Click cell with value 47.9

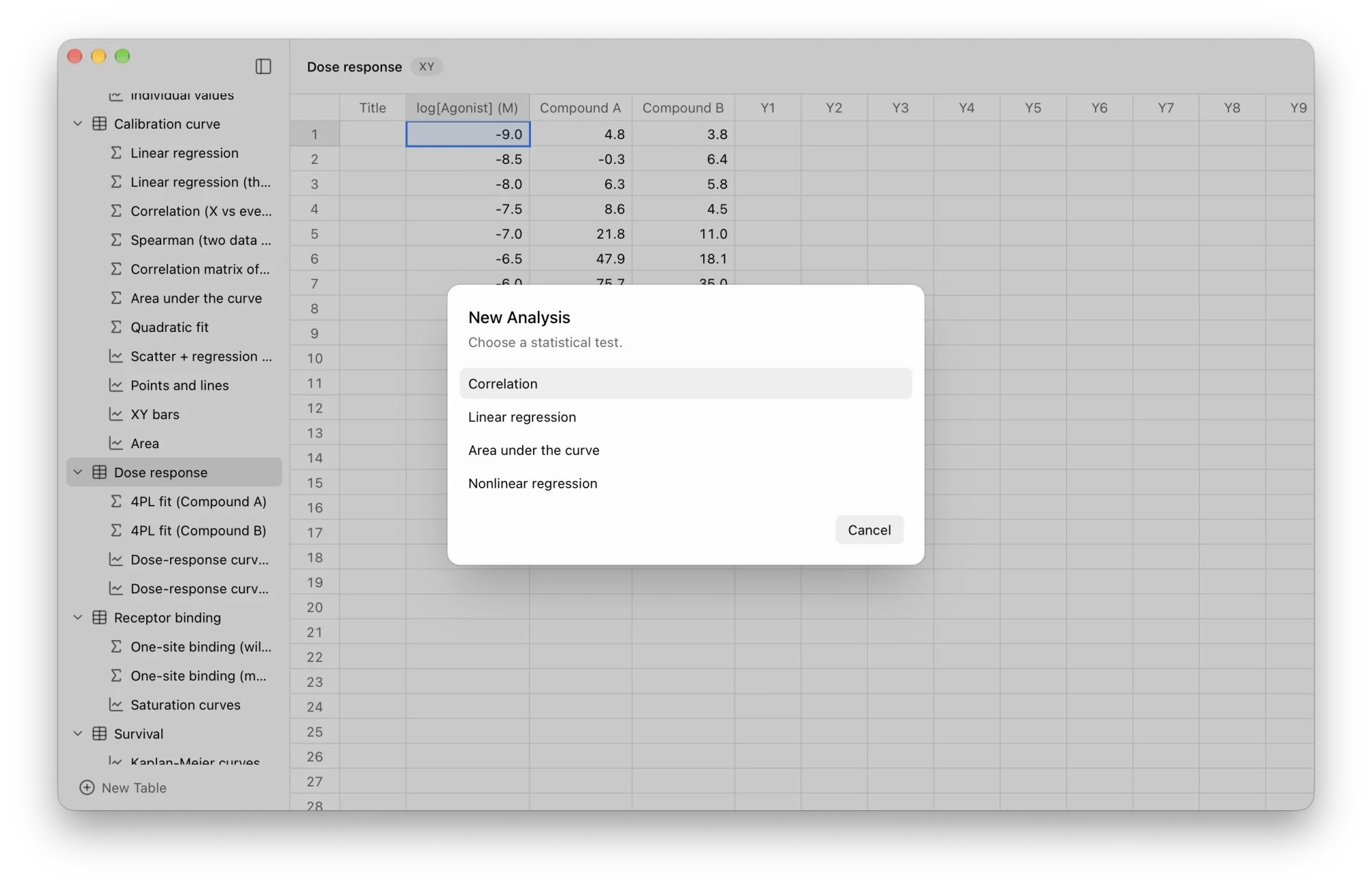[580, 259]
